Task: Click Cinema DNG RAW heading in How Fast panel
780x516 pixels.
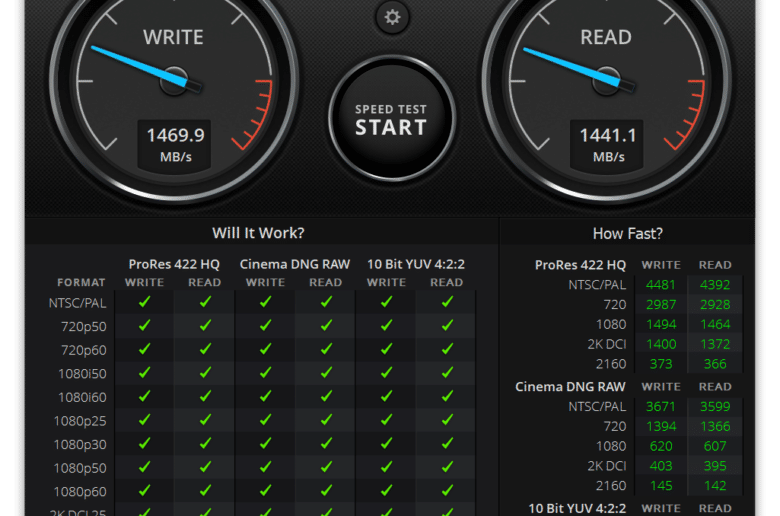Action: [x=570, y=387]
